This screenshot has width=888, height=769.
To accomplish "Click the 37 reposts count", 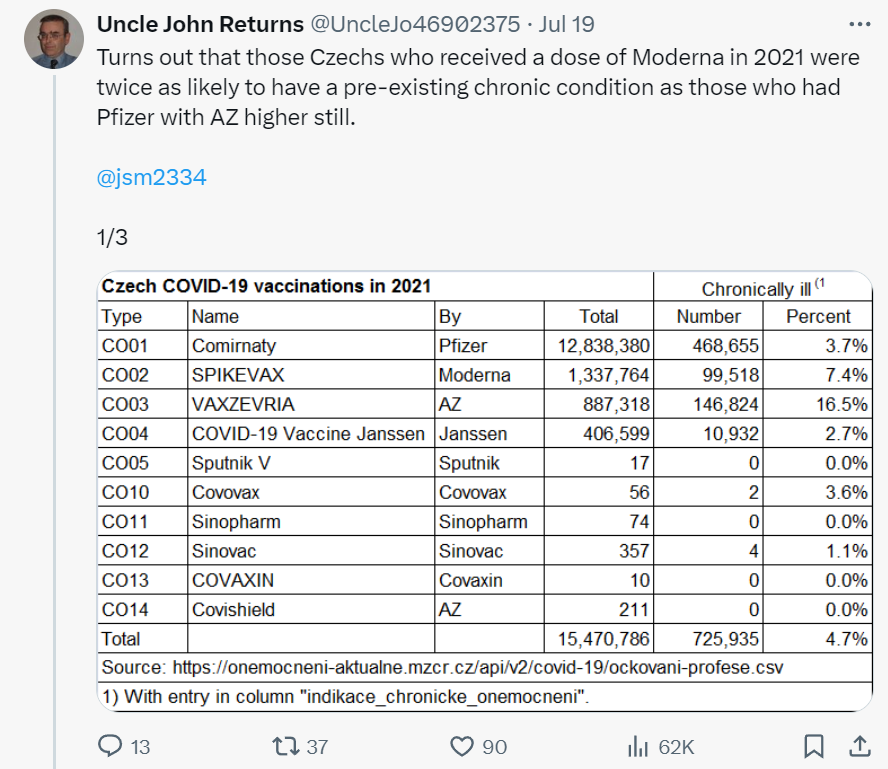I will click(x=317, y=746).
